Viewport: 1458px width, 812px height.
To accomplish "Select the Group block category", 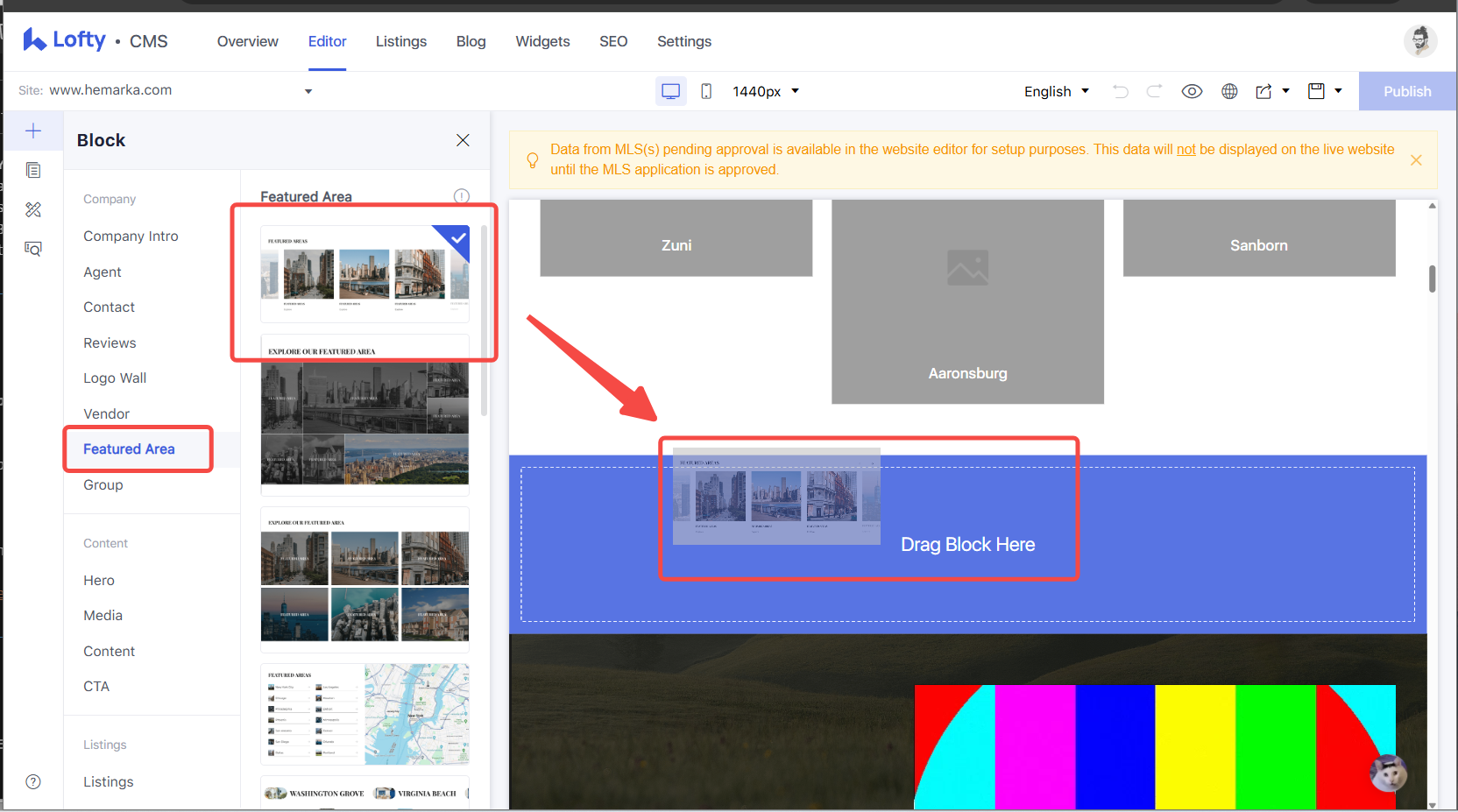I will [x=103, y=485].
